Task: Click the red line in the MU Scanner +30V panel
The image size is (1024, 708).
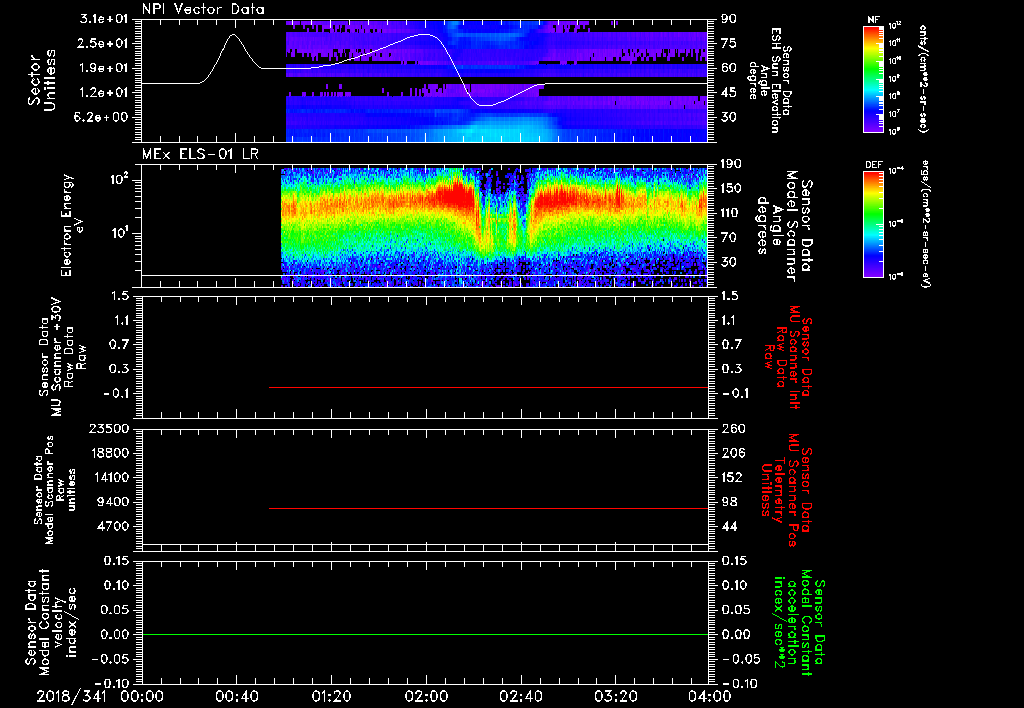Action: point(488,387)
